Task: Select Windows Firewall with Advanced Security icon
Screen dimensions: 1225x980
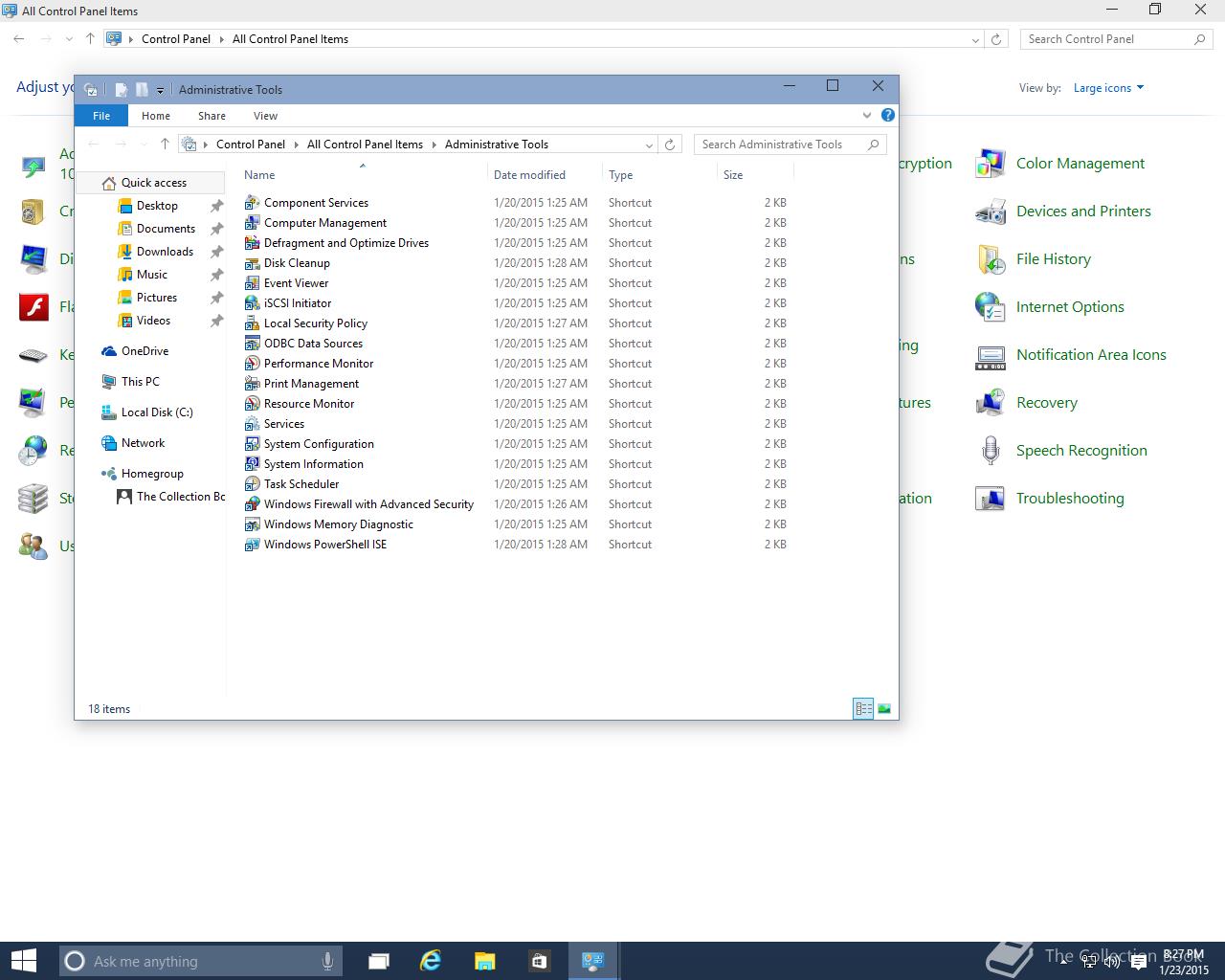Action: [x=253, y=504]
